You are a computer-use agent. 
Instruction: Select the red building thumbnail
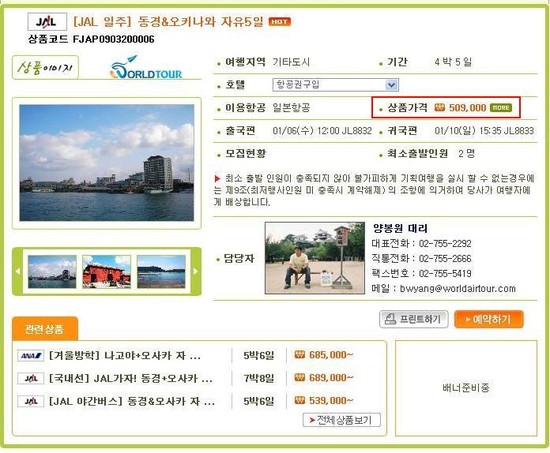pyautogui.click(x=107, y=272)
